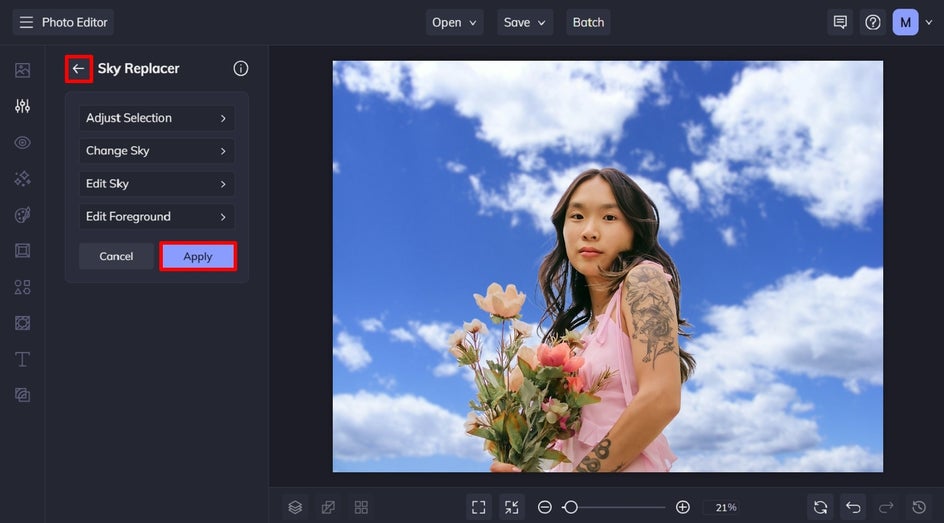Open the Touch Up eye sidebar icon
Image resolution: width=944 pixels, height=523 pixels.
click(22, 143)
